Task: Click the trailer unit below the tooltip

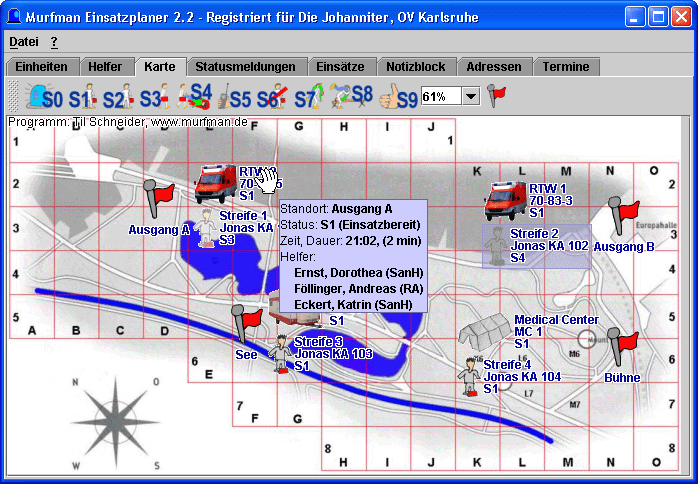Action: (294, 313)
